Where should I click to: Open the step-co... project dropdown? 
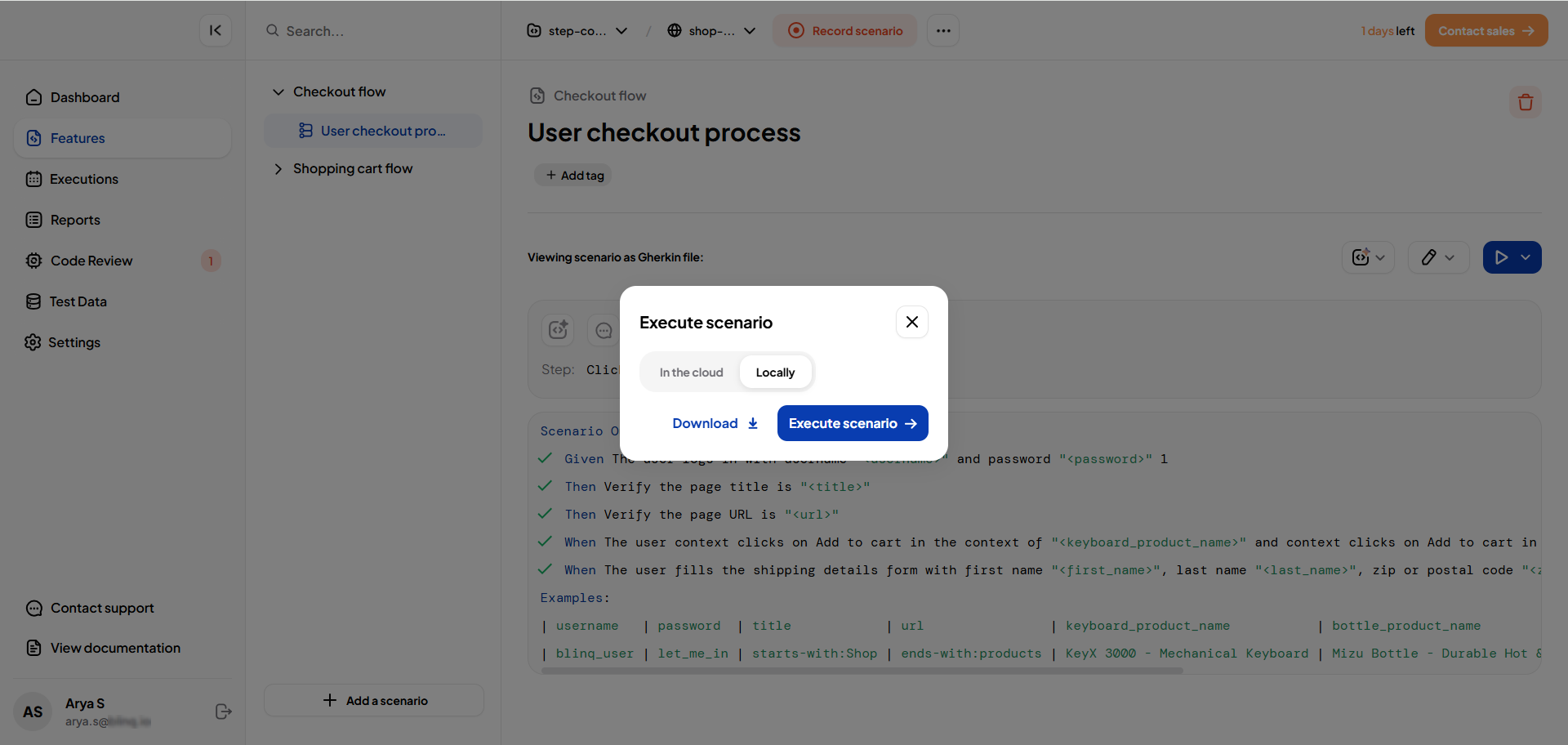point(577,31)
